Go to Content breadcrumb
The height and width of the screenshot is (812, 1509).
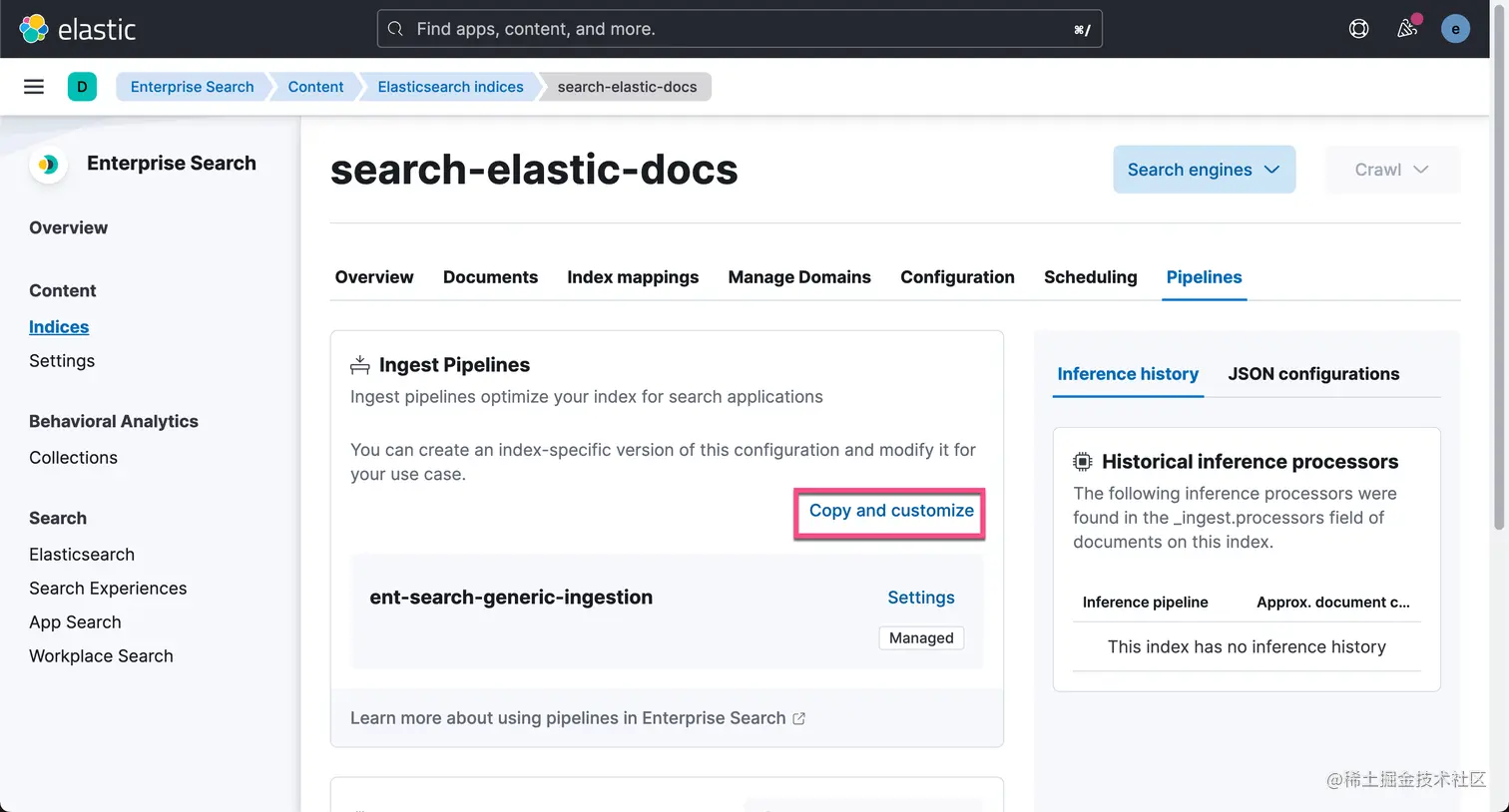[x=315, y=87]
